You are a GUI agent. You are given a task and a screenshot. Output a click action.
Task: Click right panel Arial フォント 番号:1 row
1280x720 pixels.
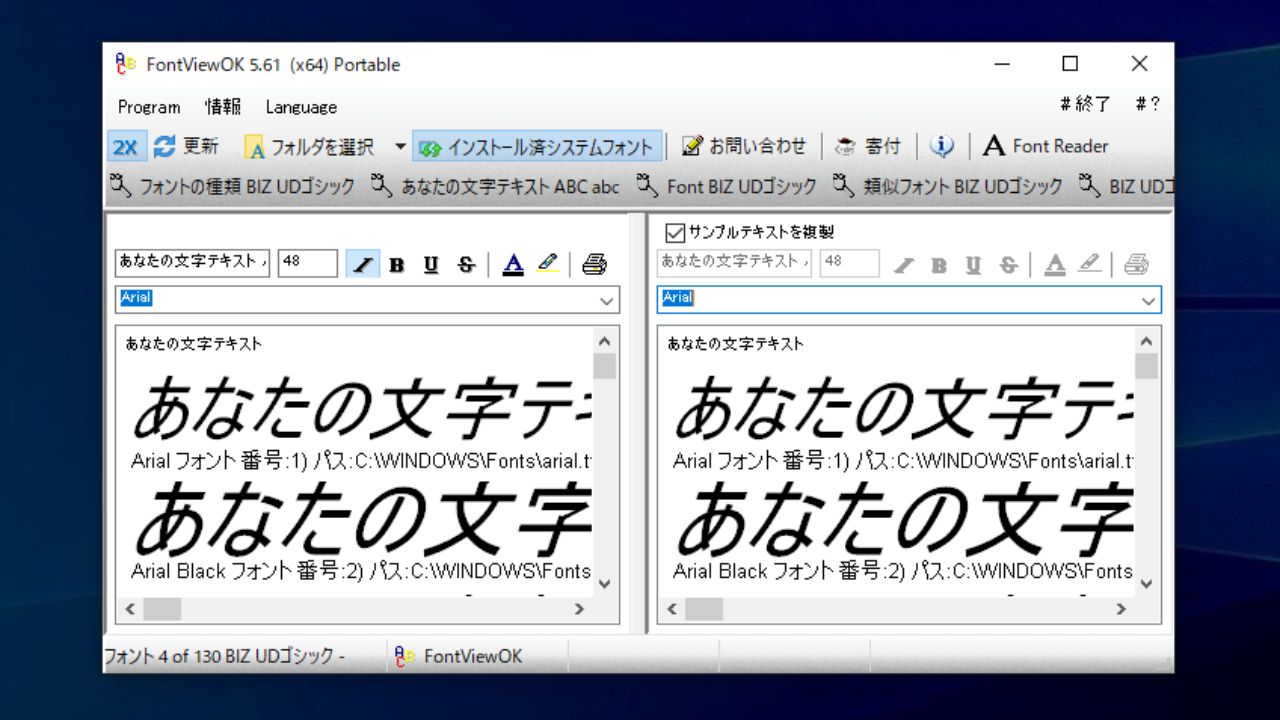903,461
